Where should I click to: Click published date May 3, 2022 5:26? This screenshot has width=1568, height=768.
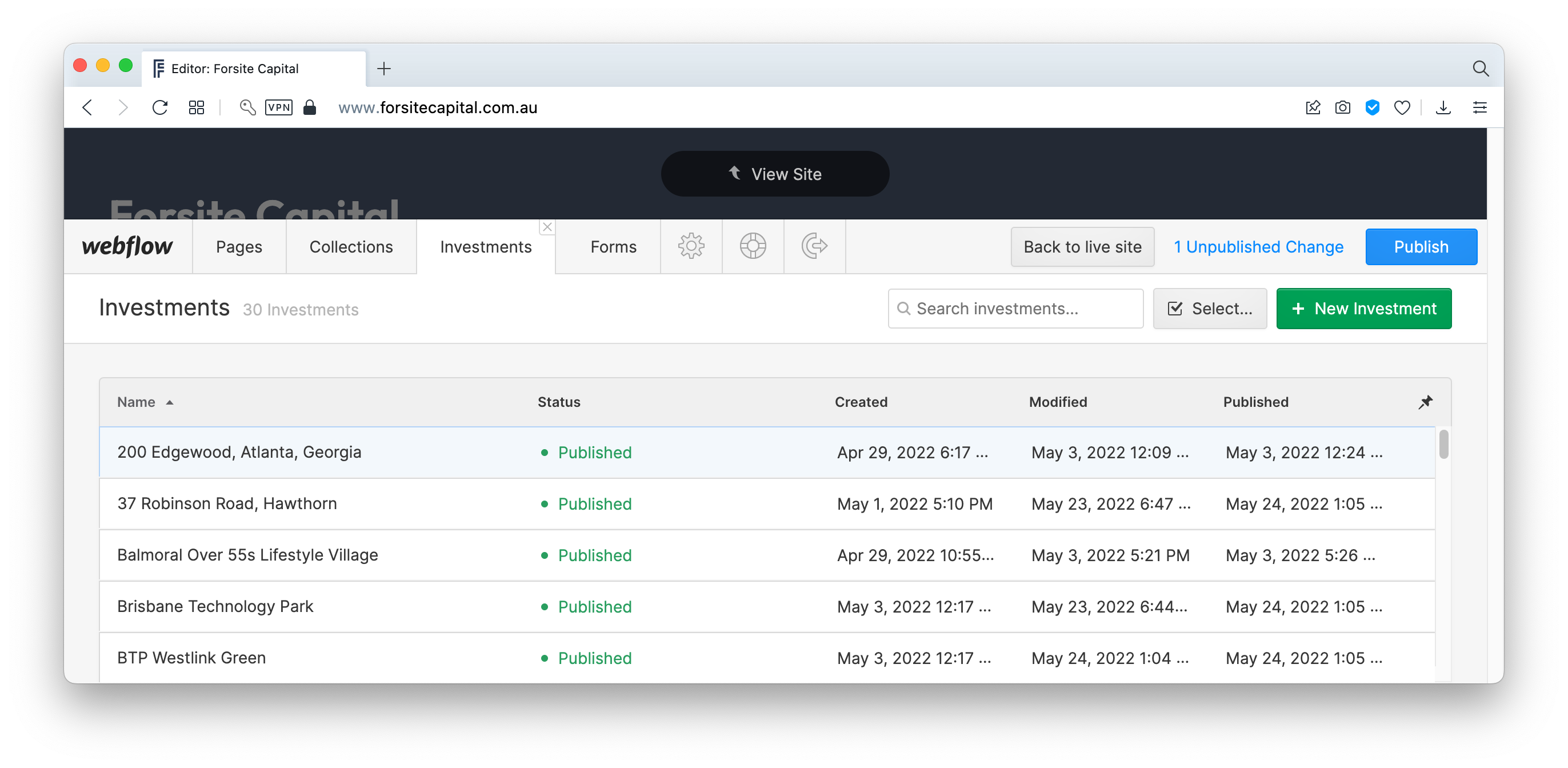click(x=1301, y=555)
